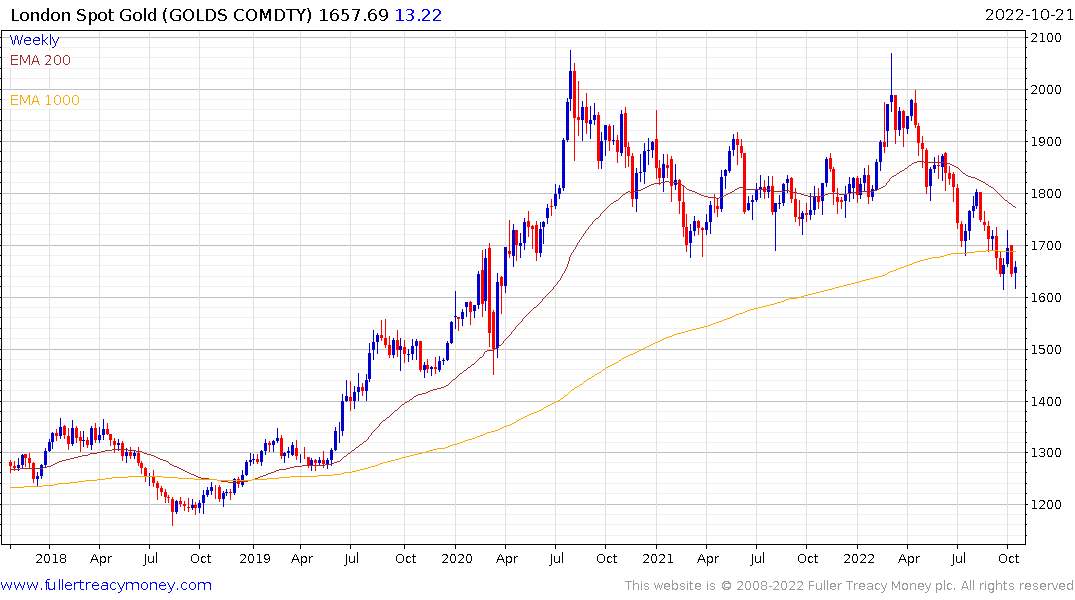Click the 2100 price axis label

point(1046,38)
